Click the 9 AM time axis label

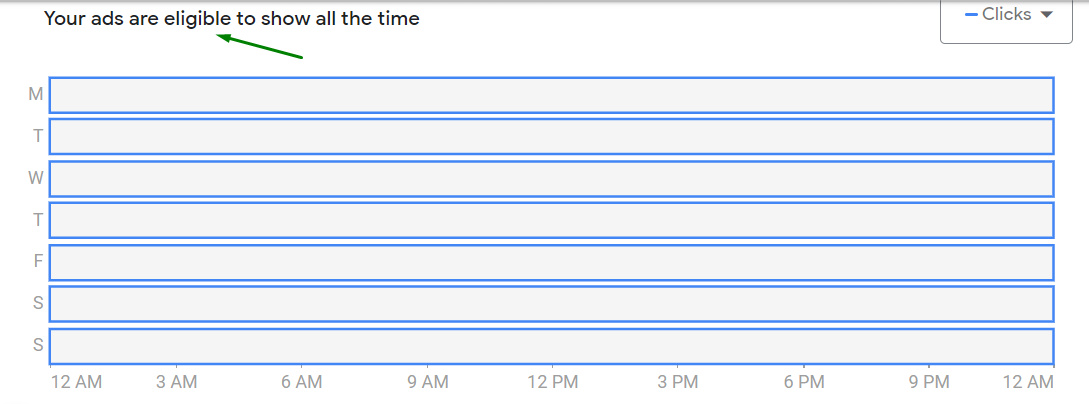(x=427, y=382)
